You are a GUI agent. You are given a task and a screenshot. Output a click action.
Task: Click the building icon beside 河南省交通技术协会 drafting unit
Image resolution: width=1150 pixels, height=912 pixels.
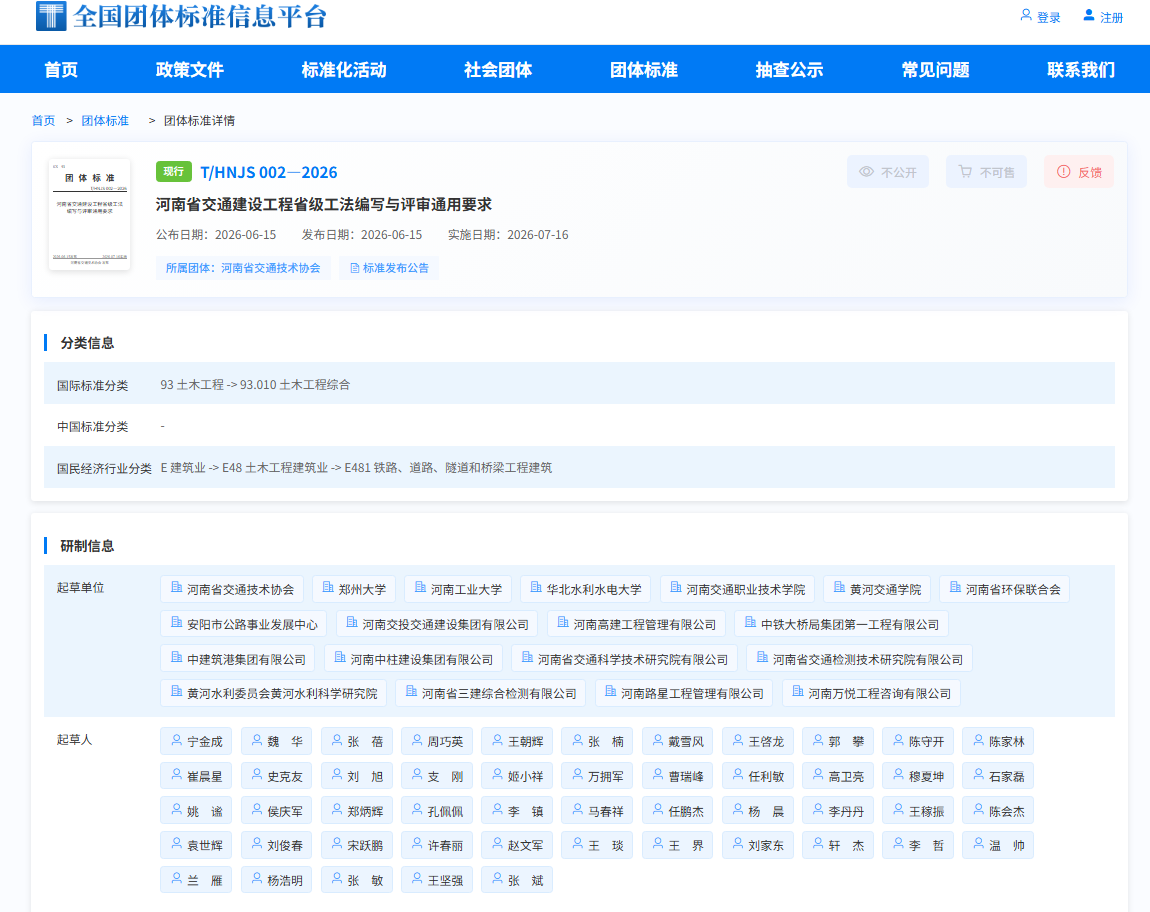(x=177, y=587)
